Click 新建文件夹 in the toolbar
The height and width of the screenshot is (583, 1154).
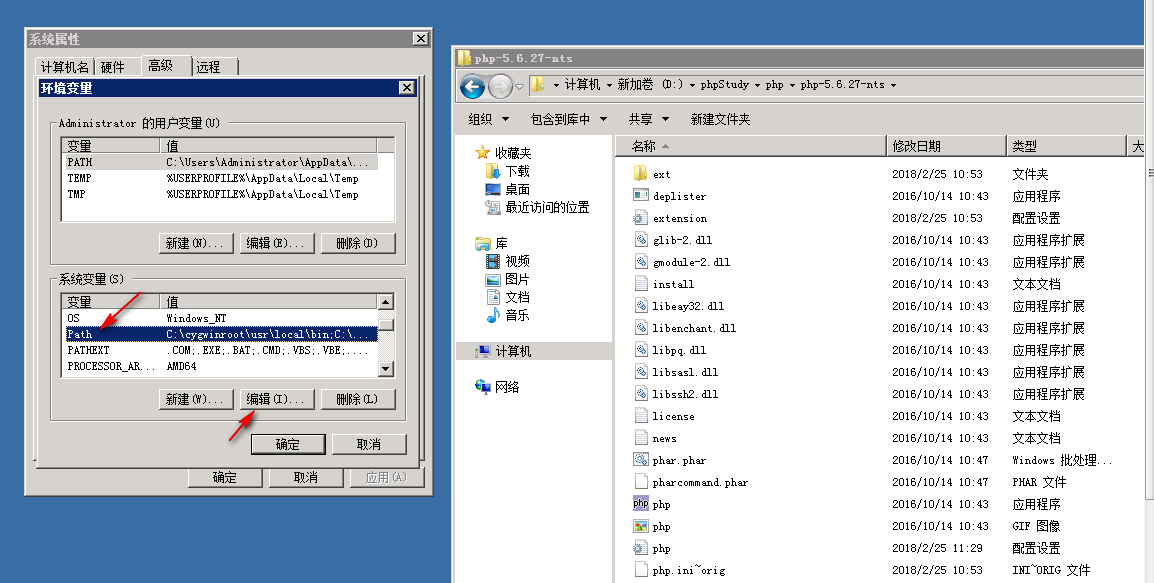(x=721, y=119)
